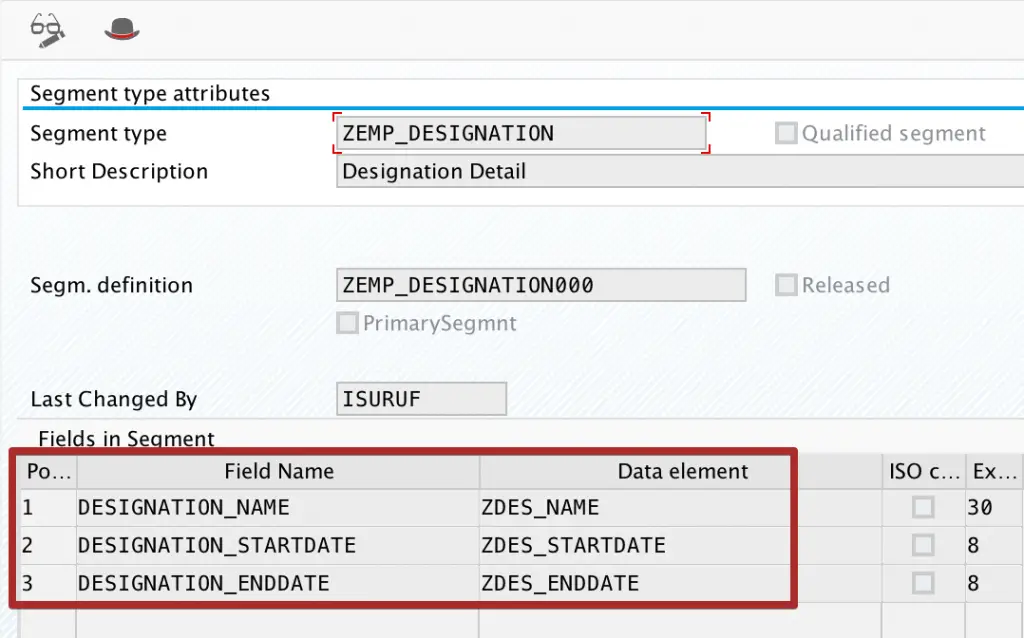Click the ISO c... column header
Screen dimensions: 1024x638
point(923,471)
